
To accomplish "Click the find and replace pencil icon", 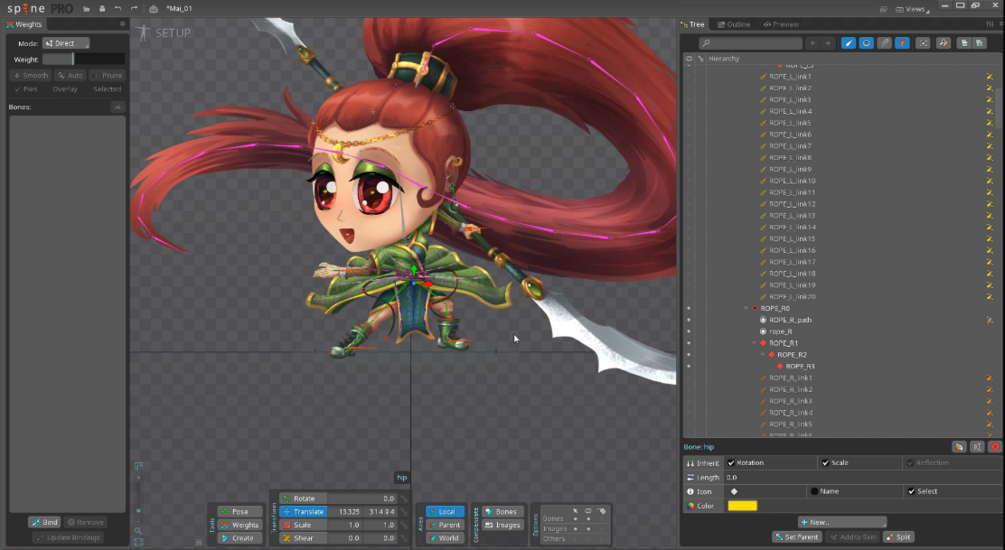I will [x=943, y=43].
